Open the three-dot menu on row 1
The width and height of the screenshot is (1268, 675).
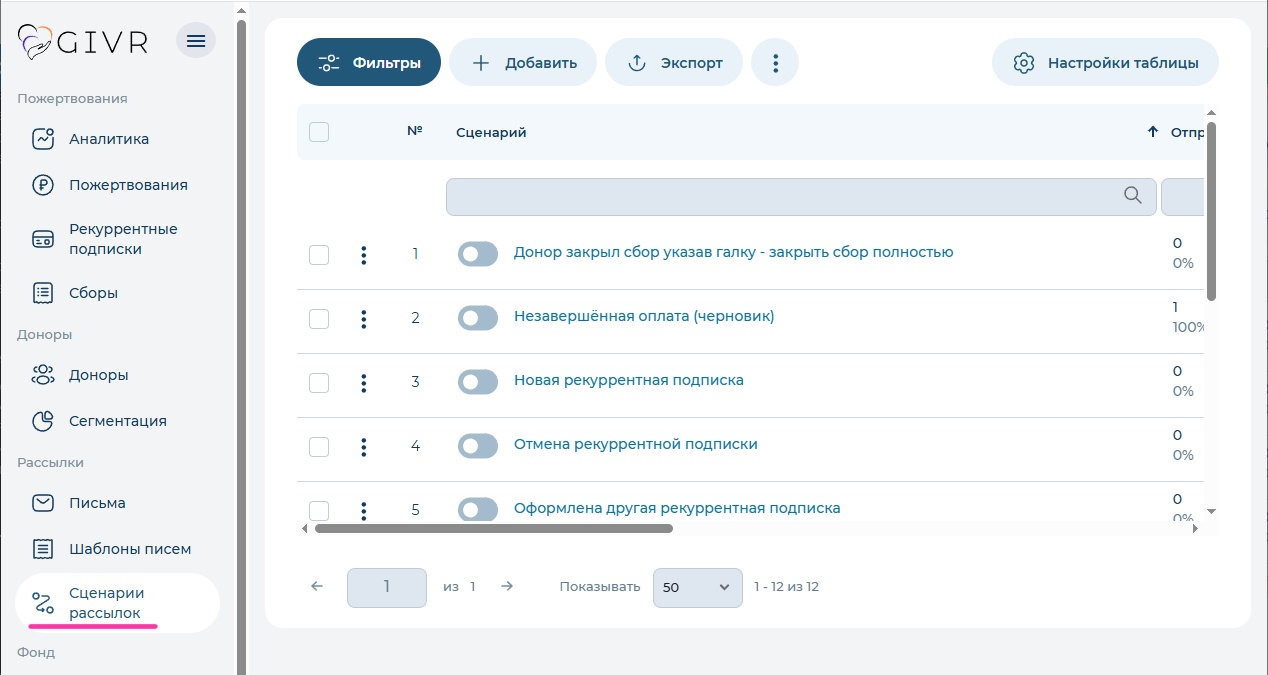[363, 254]
